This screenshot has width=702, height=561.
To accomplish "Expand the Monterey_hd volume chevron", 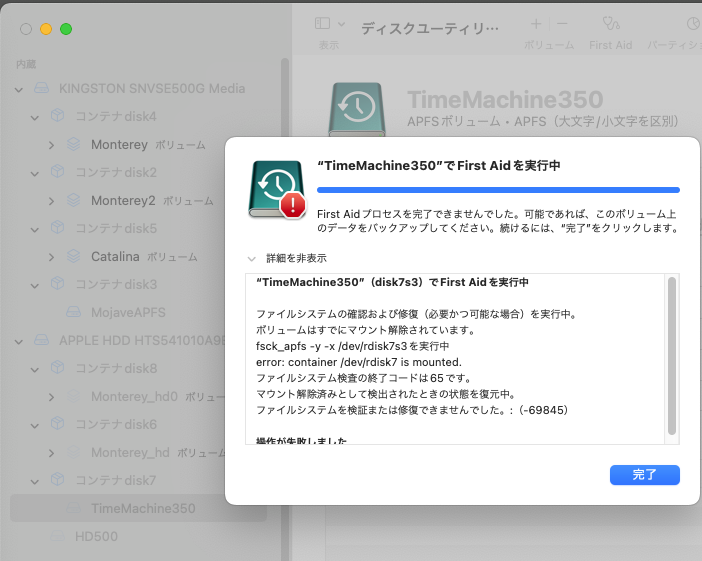I will coord(51,454).
